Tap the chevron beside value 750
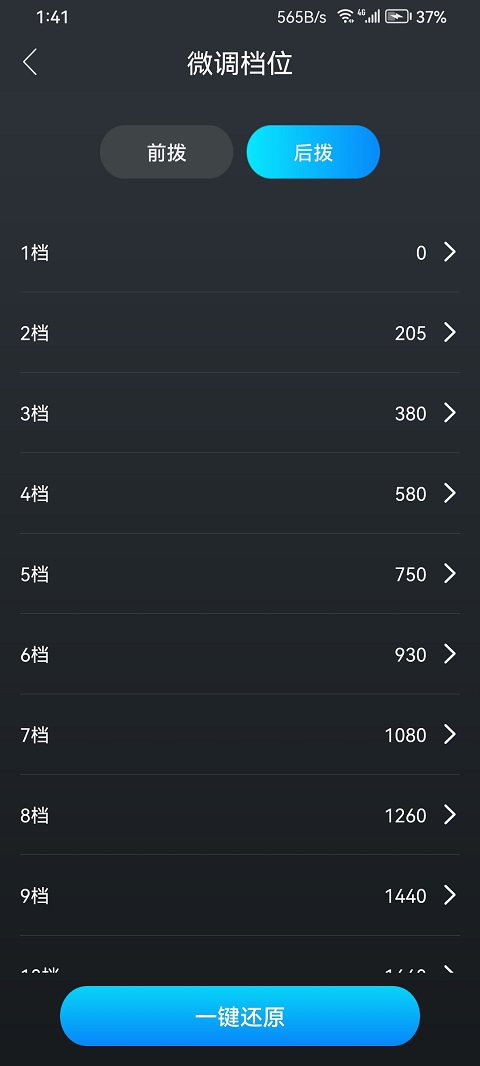Screen dimensions: 480x1066 tap(449, 574)
